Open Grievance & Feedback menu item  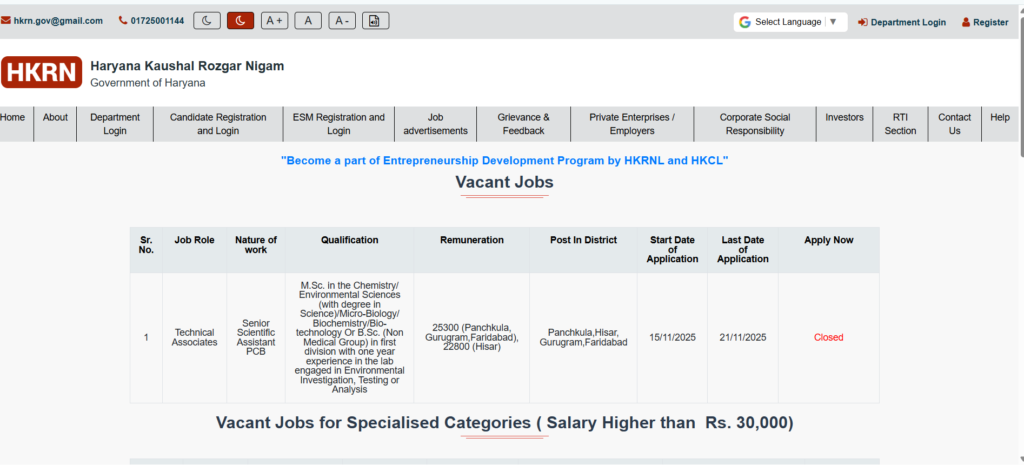(x=523, y=124)
